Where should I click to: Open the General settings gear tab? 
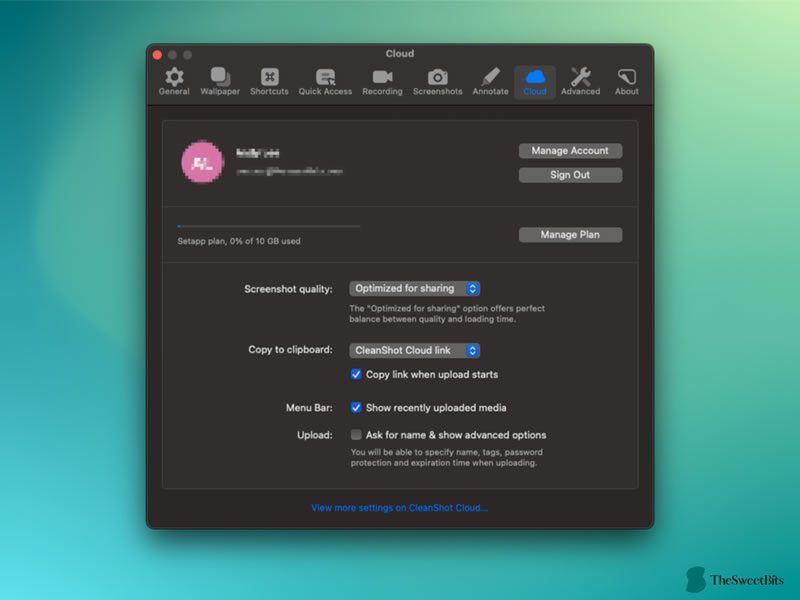click(174, 82)
